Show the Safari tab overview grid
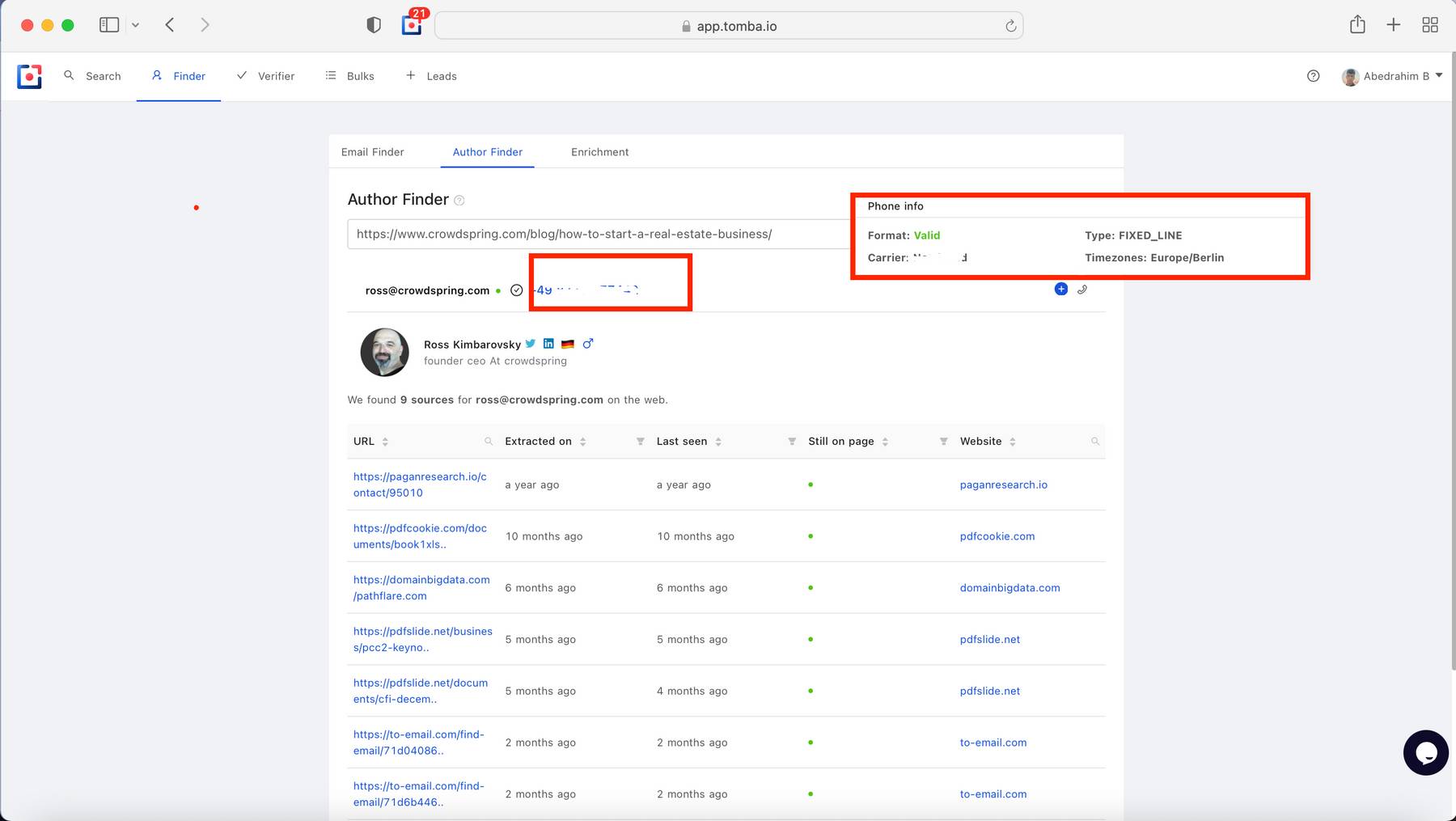 click(1430, 25)
